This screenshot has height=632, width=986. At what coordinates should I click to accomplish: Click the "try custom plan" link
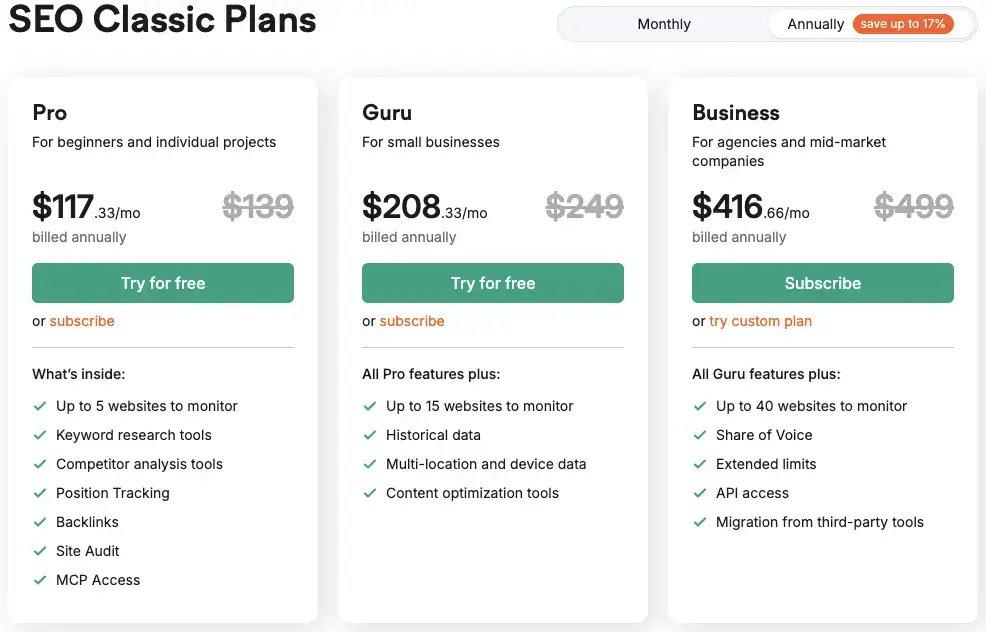point(763,321)
